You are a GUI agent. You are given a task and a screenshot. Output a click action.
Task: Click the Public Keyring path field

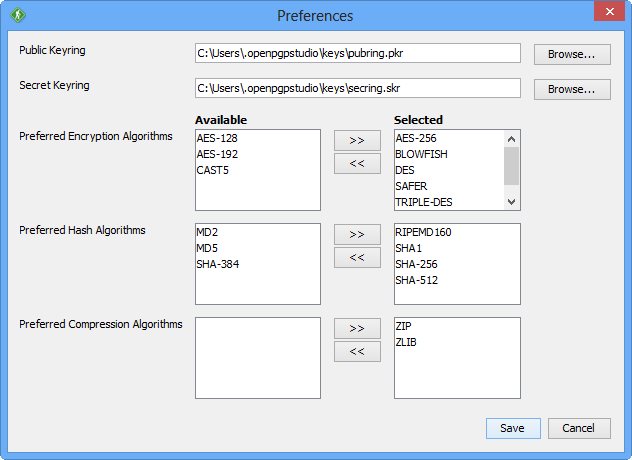[x=358, y=53]
